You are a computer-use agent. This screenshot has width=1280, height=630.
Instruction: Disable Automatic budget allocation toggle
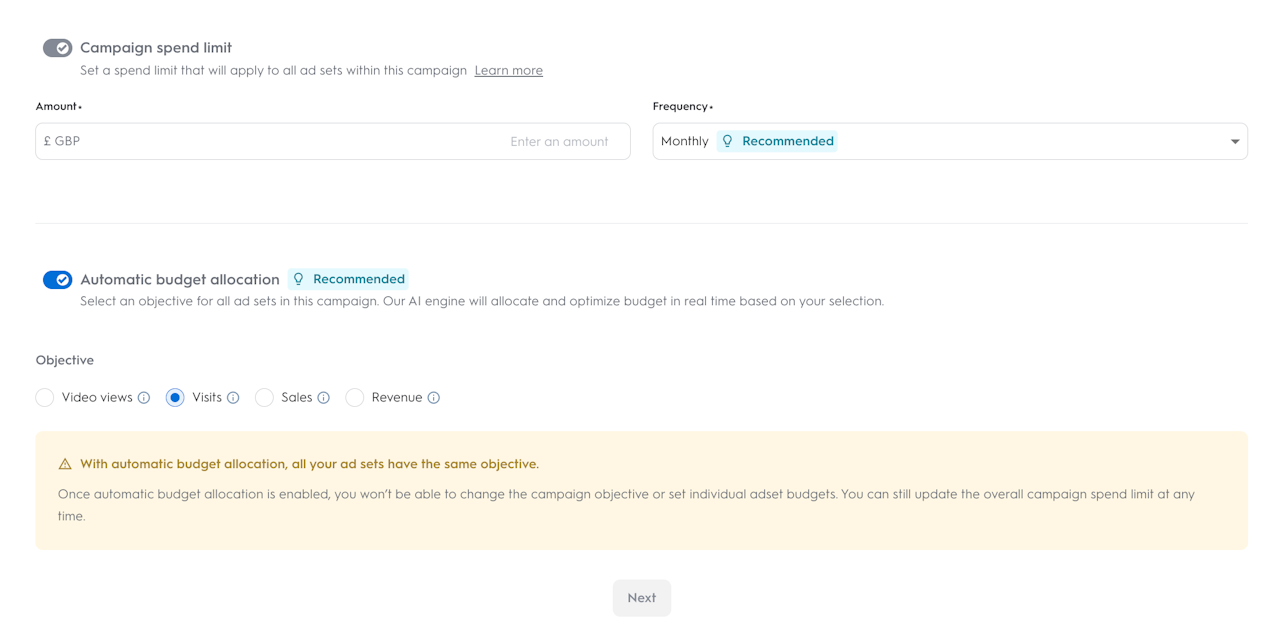pos(57,280)
